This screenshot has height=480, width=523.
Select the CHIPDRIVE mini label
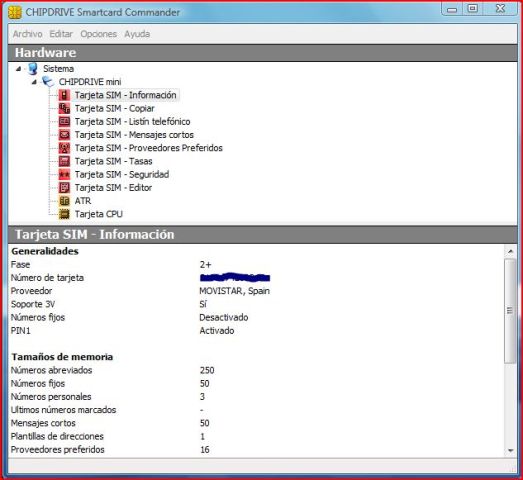point(90,82)
